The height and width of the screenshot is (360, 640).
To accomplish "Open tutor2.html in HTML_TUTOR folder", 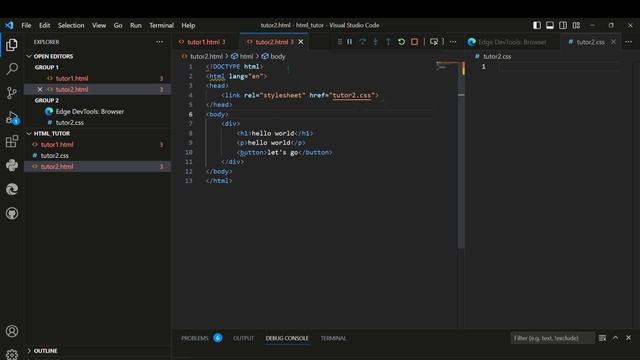I will click(98, 167).
